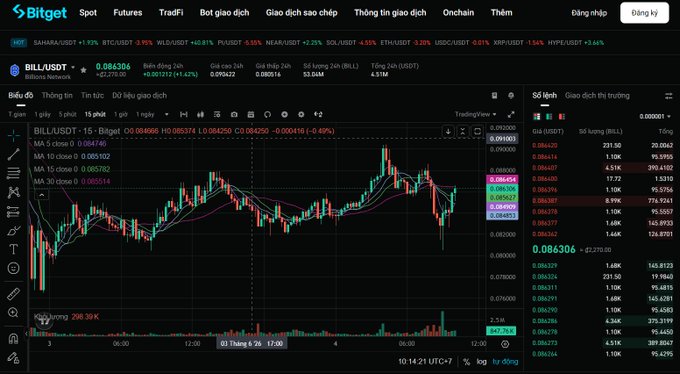Open the Bitget home logo
Image resolution: width=680 pixels, height=374 pixels.
pyautogui.click(x=39, y=13)
